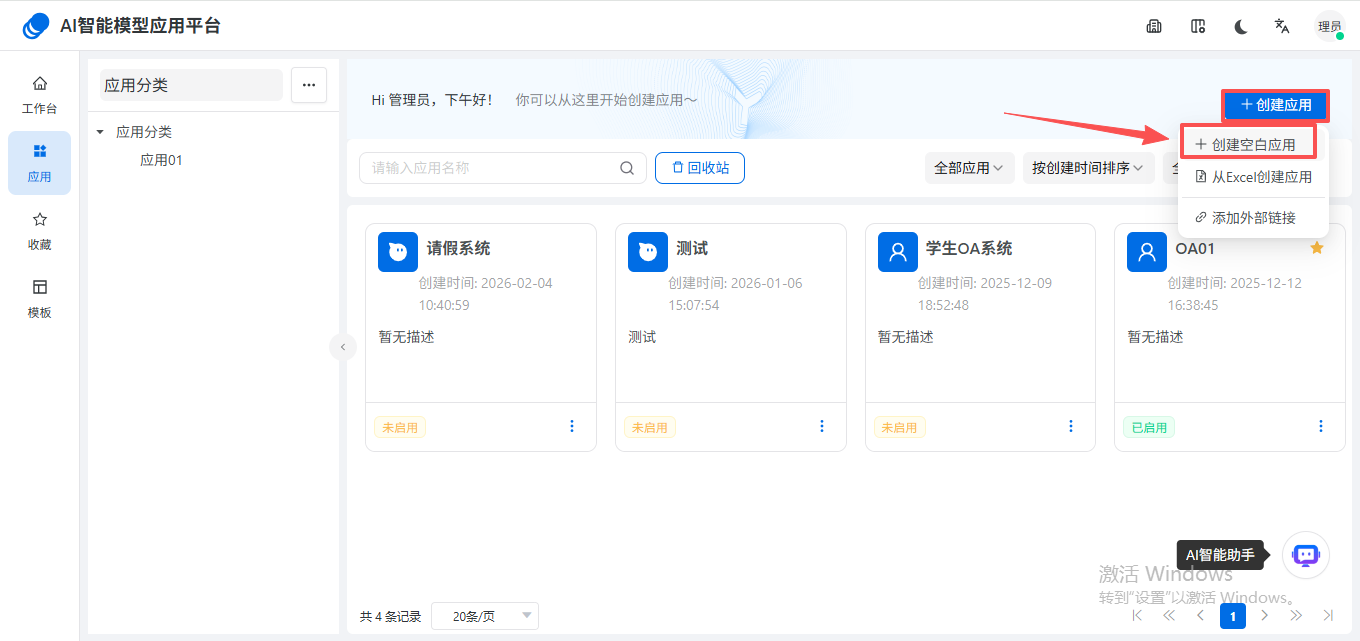Toggle the favorite star on OA01
The image size is (1360, 641).
[1317, 248]
